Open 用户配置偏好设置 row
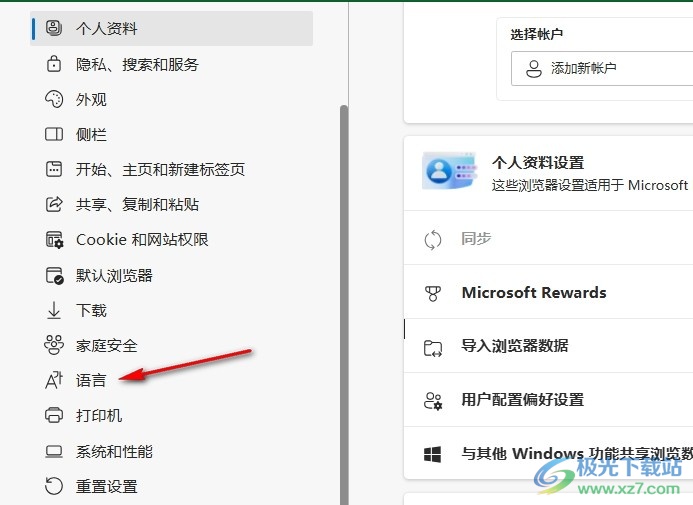The width and height of the screenshot is (693, 505). [x=548, y=400]
